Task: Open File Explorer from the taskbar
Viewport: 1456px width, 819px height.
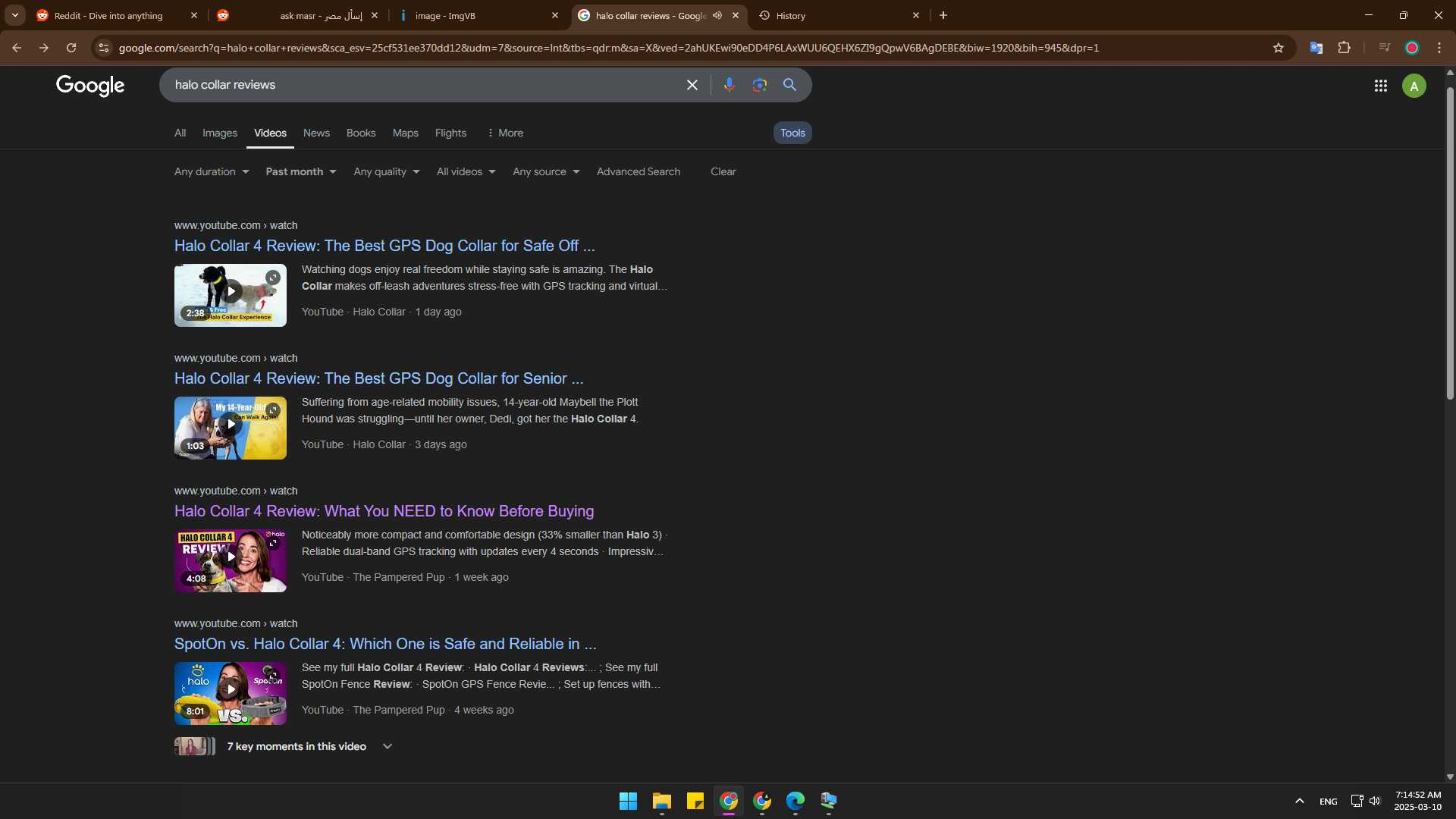Action: coord(662,801)
